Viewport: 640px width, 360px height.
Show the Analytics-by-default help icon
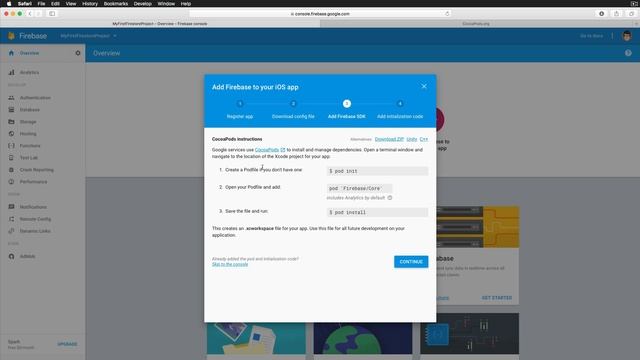tap(390, 198)
